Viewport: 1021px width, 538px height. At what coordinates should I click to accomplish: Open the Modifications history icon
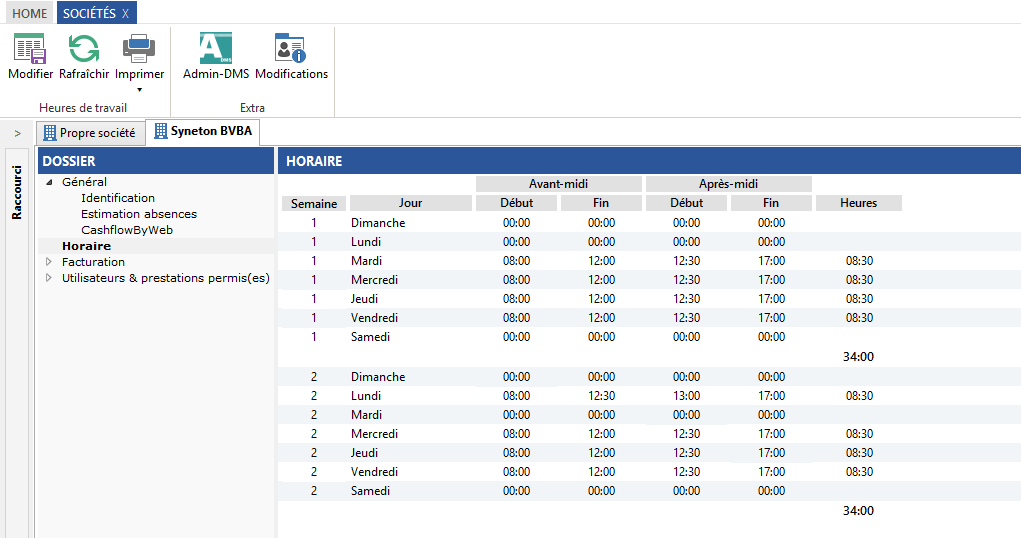click(291, 49)
